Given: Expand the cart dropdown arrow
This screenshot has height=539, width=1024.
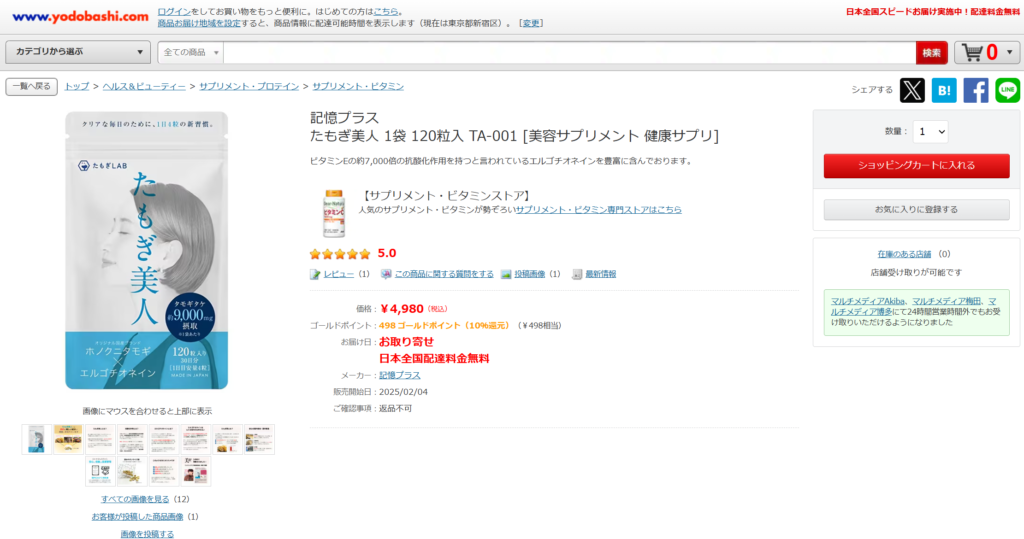Looking at the screenshot, I should tap(1010, 52).
